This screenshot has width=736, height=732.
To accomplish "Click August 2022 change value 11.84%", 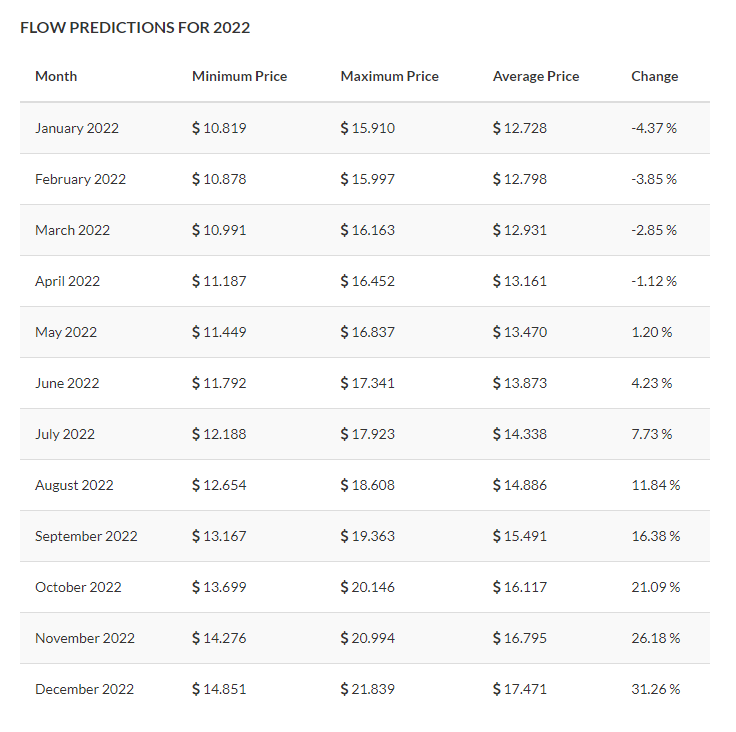I will [655, 485].
